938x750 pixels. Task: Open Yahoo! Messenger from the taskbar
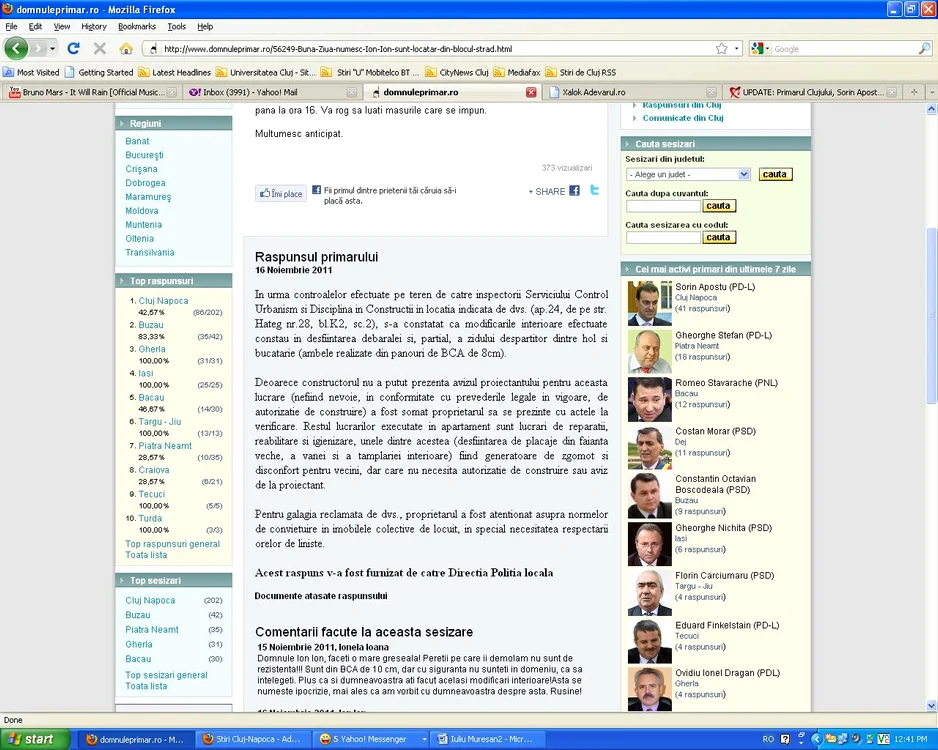coord(372,739)
